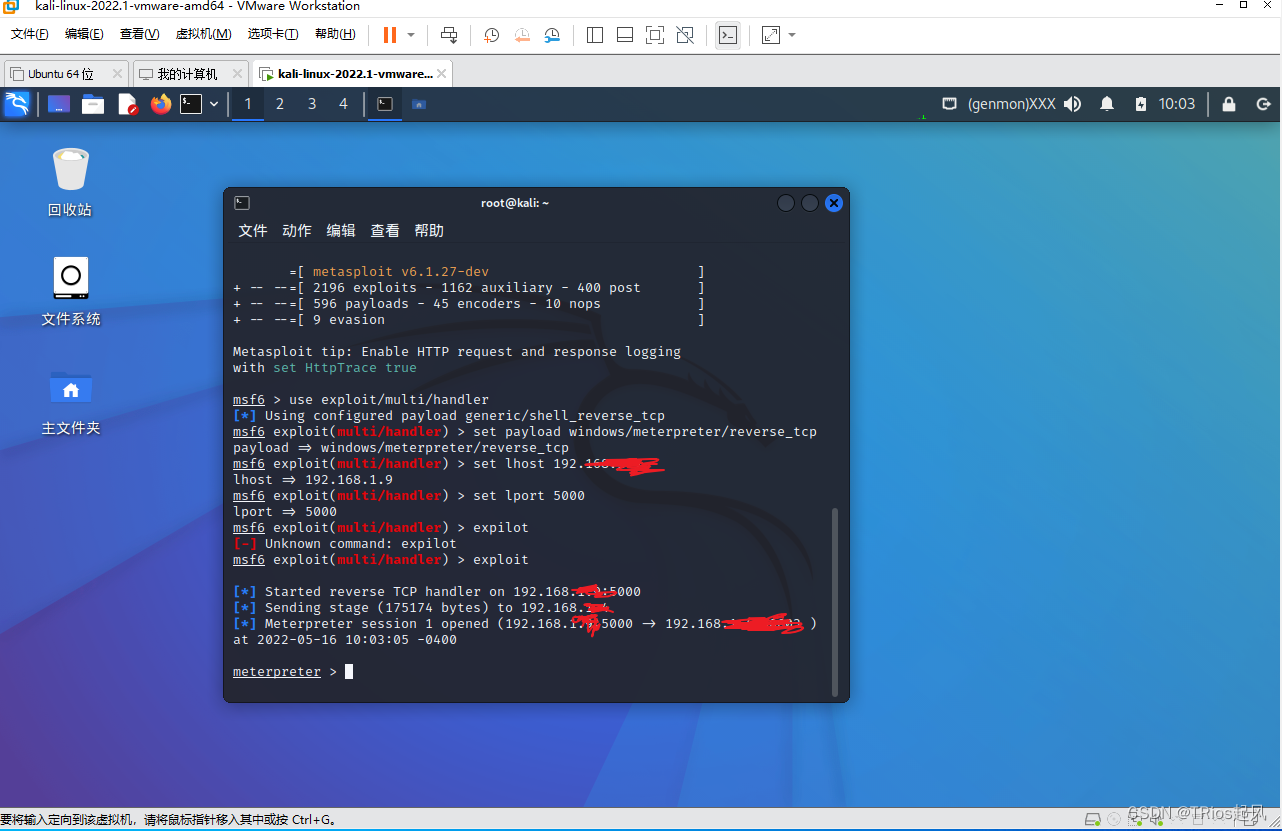Click at the meterpreter prompt cursor

tap(349, 672)
